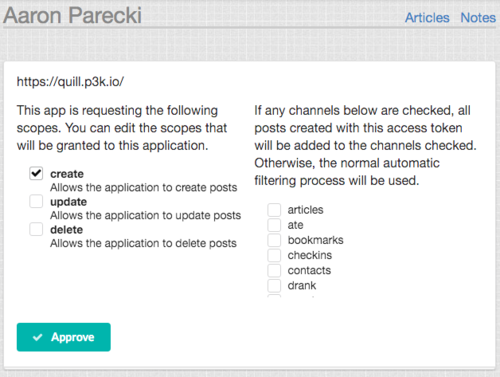The height and width of the screenshot is (377, 500).
Task: Enable the update scope checkbox
Action: (x=36, y=201)
